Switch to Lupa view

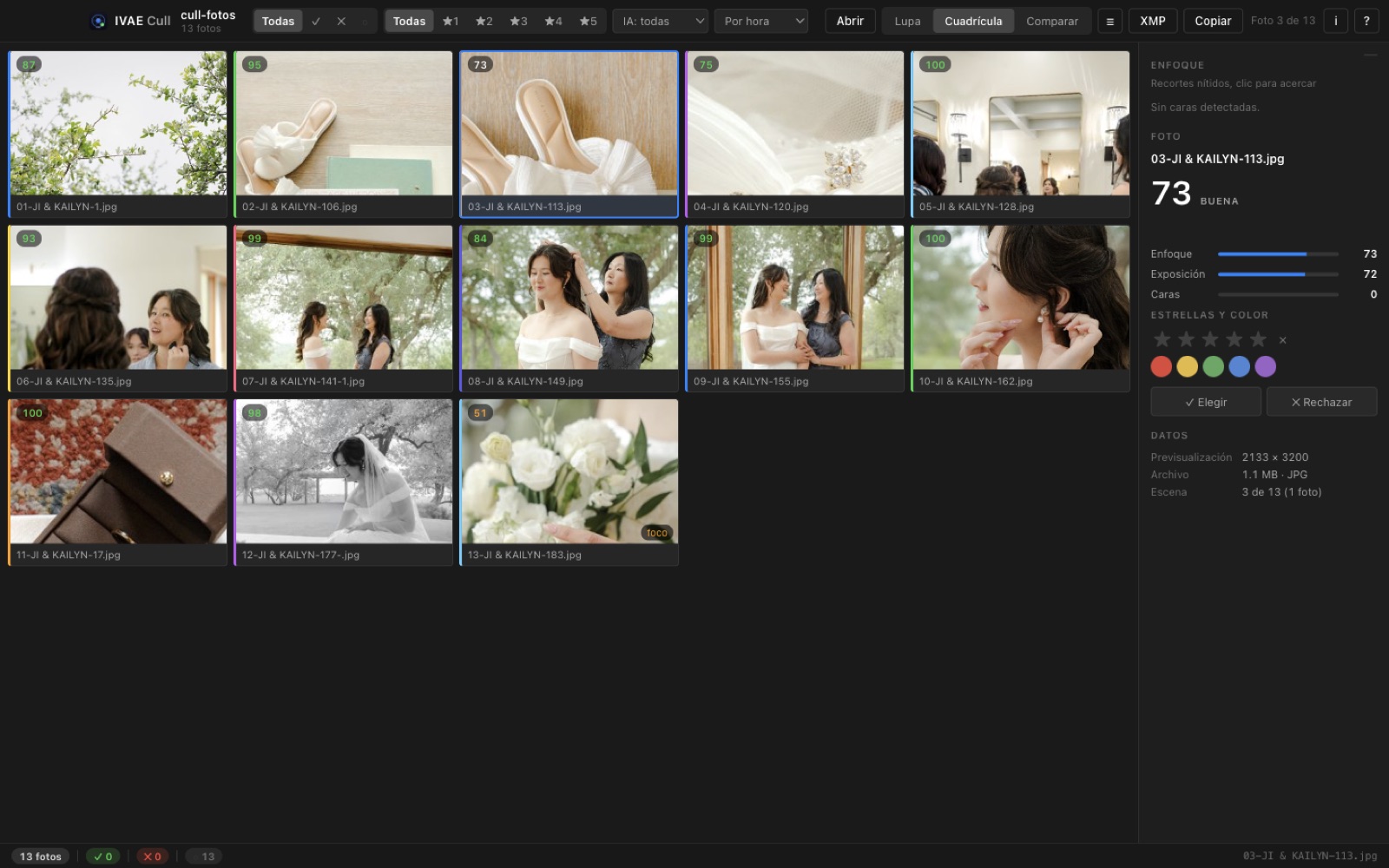[907, 21]
